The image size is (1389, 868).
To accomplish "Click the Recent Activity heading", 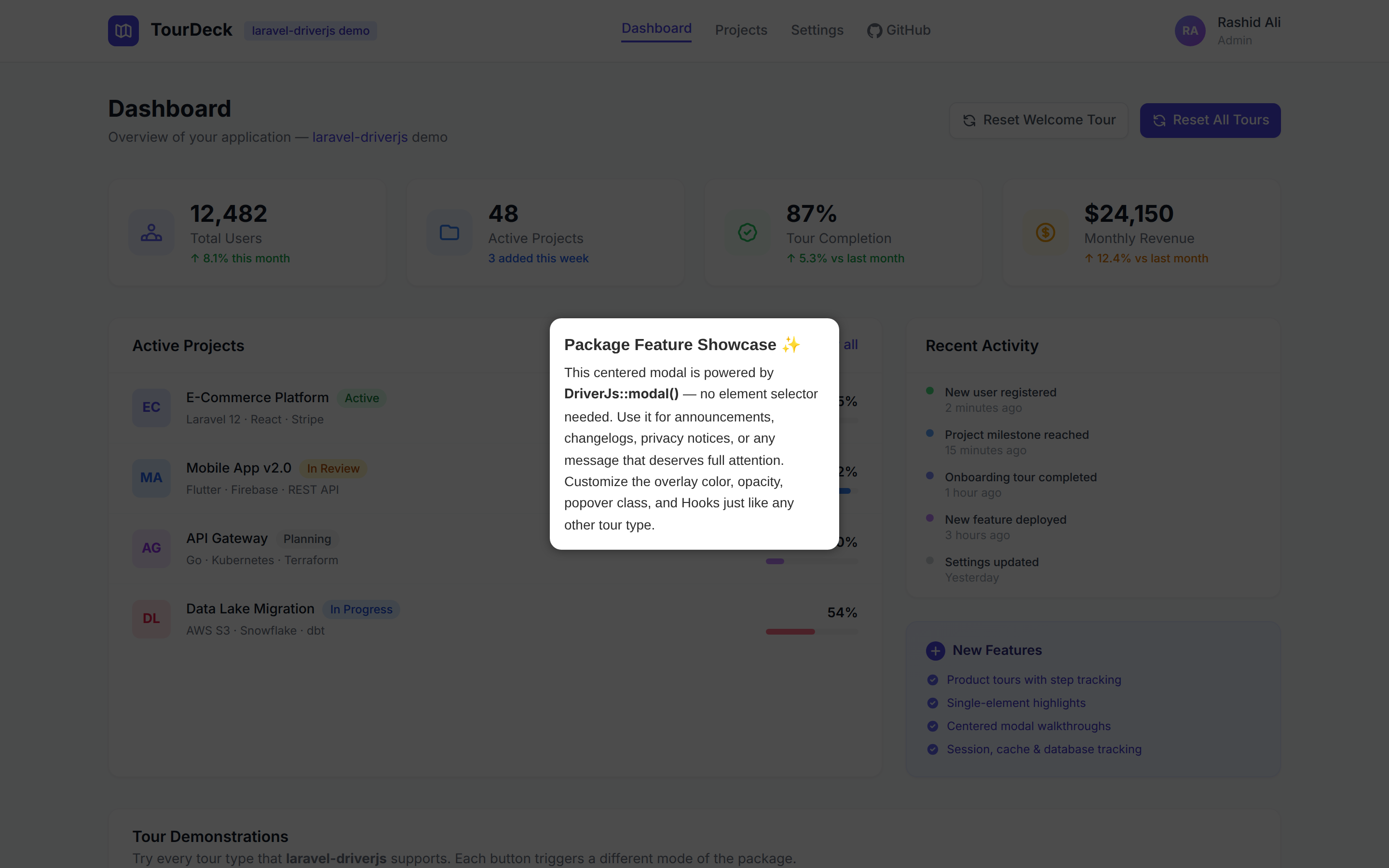I will pyautogui.click(x=982, y=346).
